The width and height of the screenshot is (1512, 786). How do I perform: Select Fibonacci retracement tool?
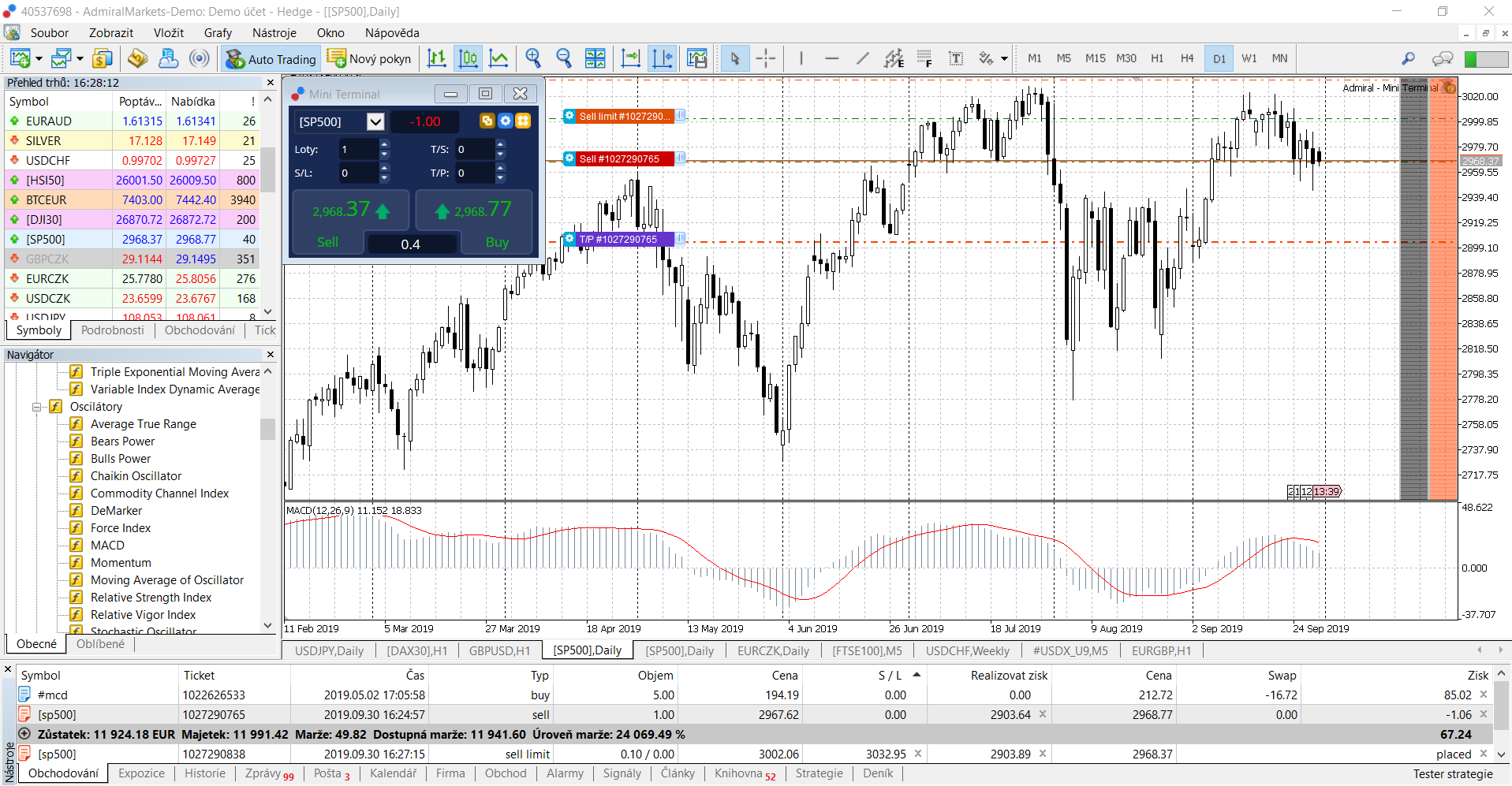(x=924, y=58)
